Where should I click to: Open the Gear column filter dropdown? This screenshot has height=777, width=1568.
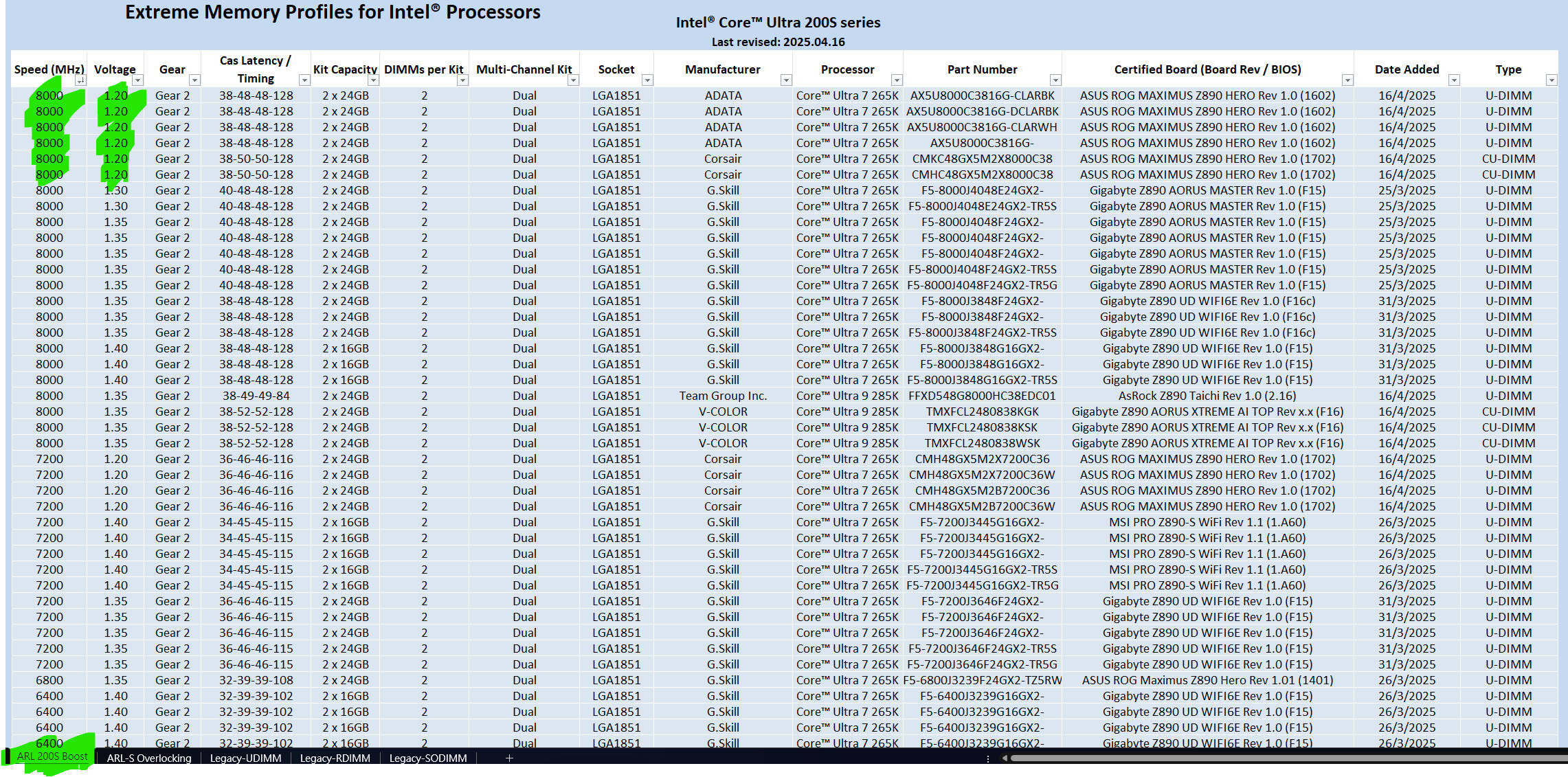pyautogui.click(x=194, y=81)
